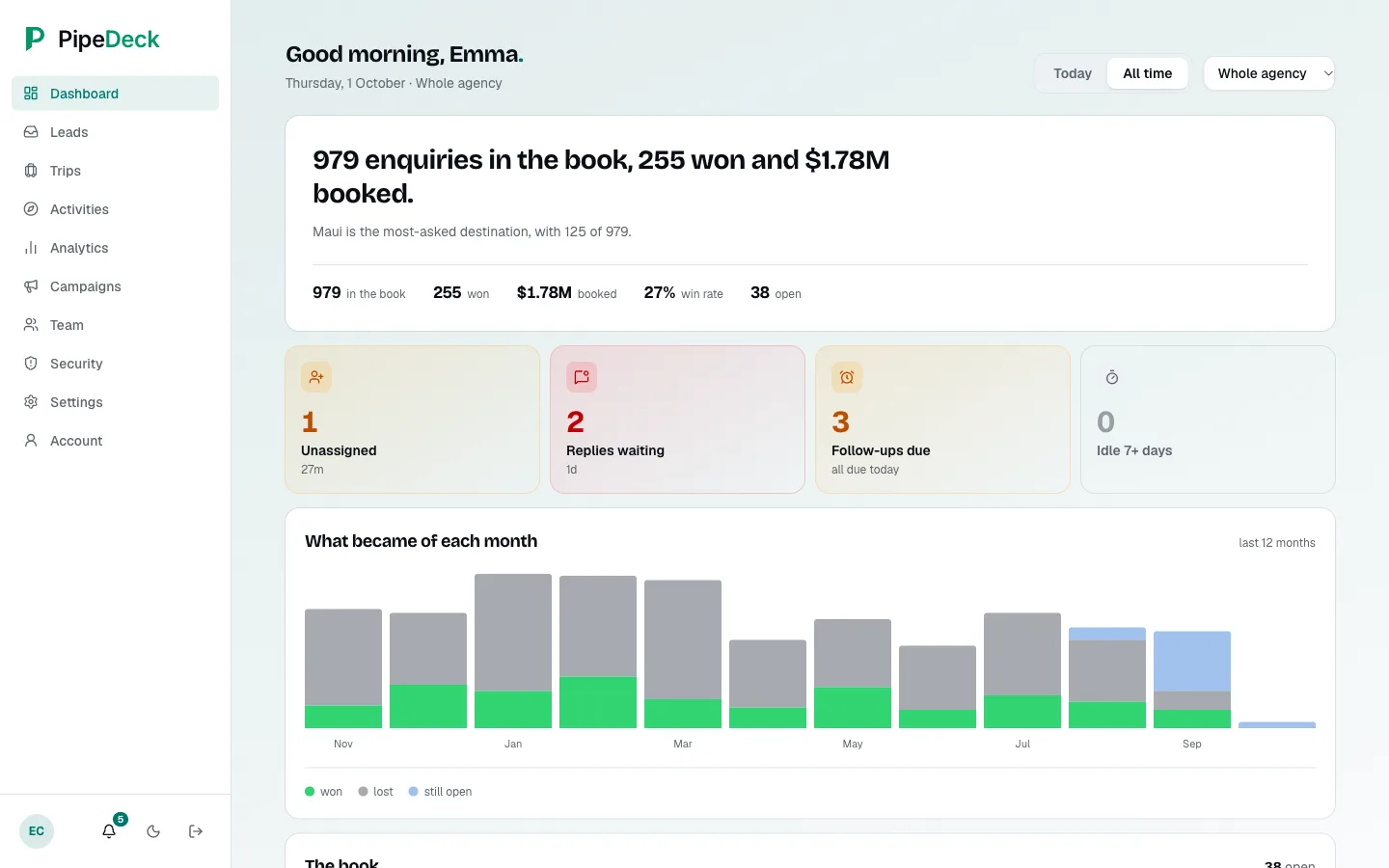
Task: Click the '$1.78M booked' stat
Action: click(566, 293)
